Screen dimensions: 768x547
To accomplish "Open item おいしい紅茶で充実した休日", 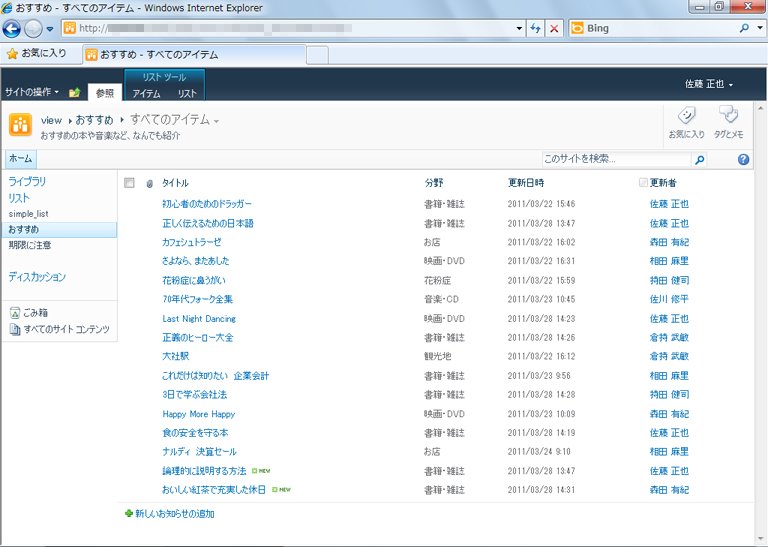I will coord(214,490).
